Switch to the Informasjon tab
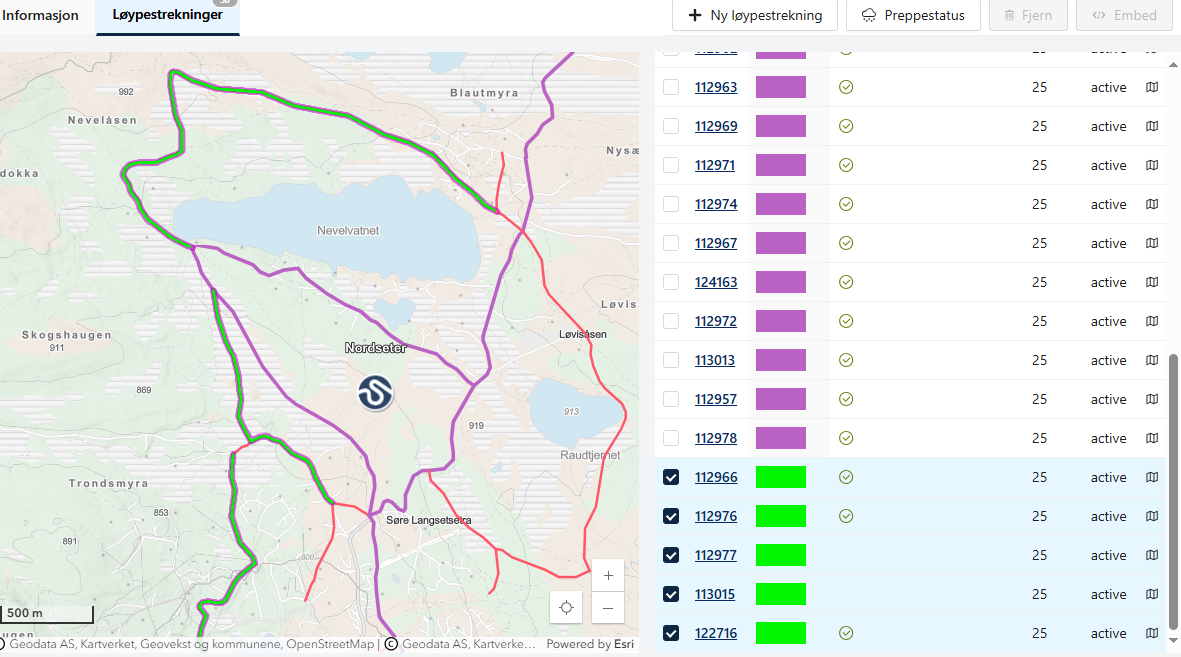Screen dimensions: 1181x657 [x=40, y=15]
